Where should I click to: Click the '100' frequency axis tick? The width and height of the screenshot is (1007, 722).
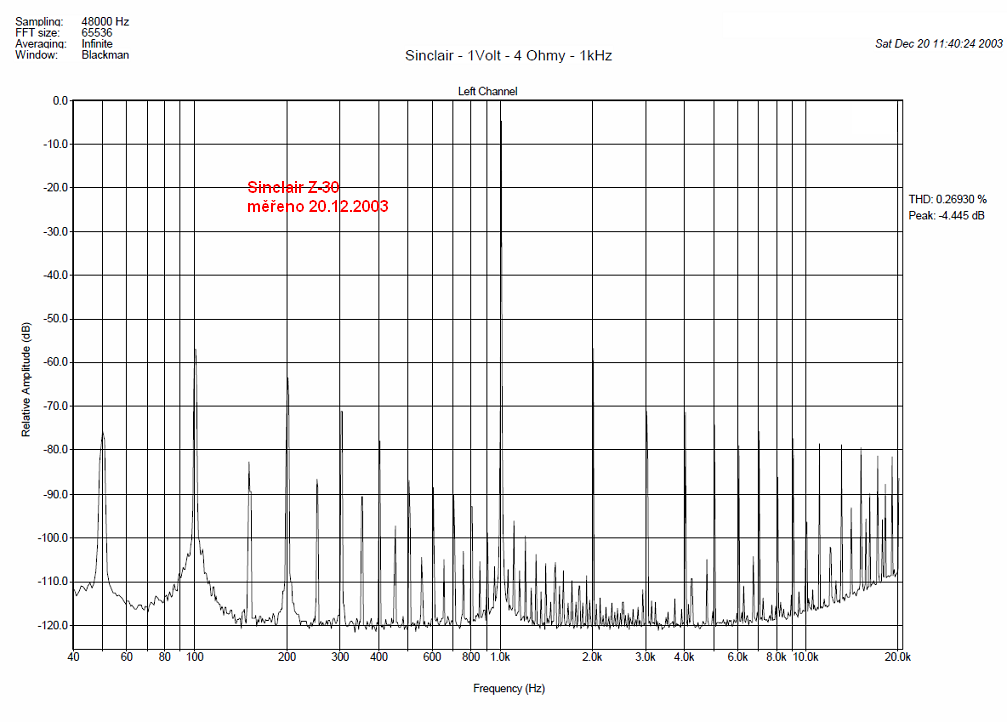[x=195, y=657]
